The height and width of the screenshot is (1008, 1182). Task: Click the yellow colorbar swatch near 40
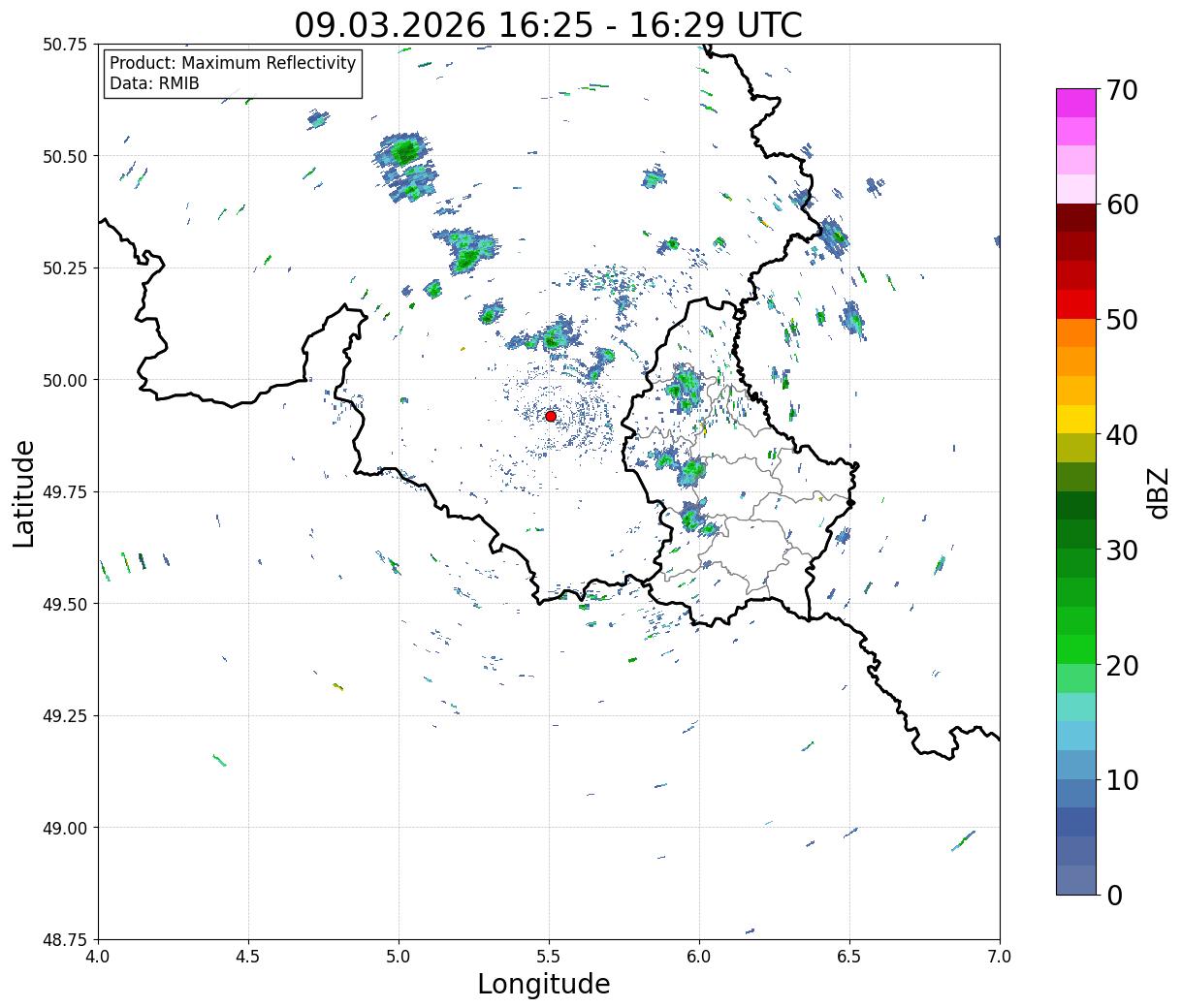tap(1076, 420)
